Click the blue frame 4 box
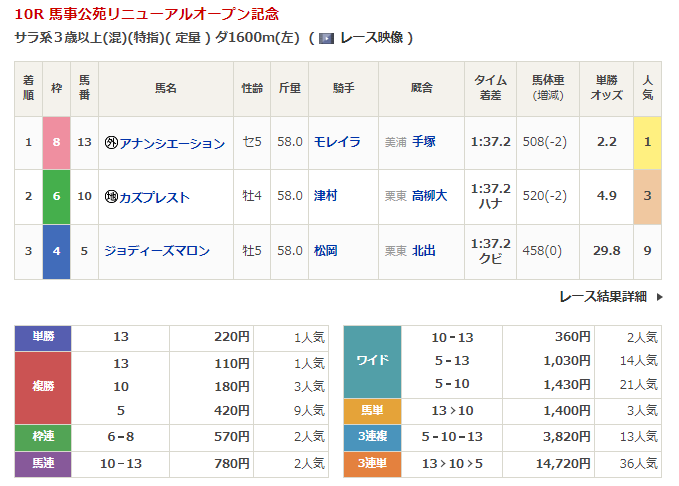Image resolution: width=679 pixels, height=486 pixels. [x=56, y=250]
